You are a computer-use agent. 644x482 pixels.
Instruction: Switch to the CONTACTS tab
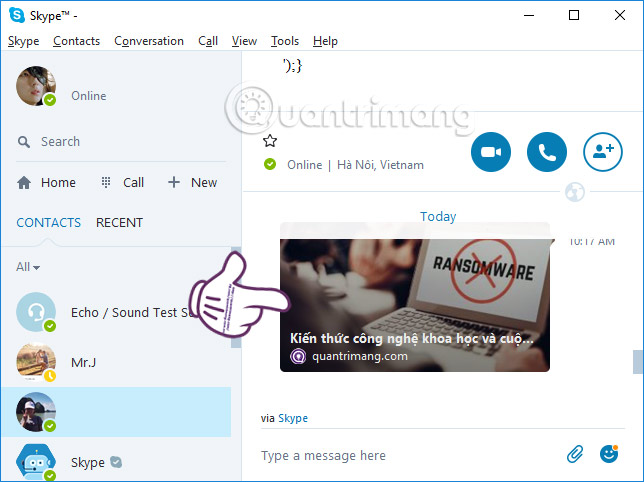48,223
